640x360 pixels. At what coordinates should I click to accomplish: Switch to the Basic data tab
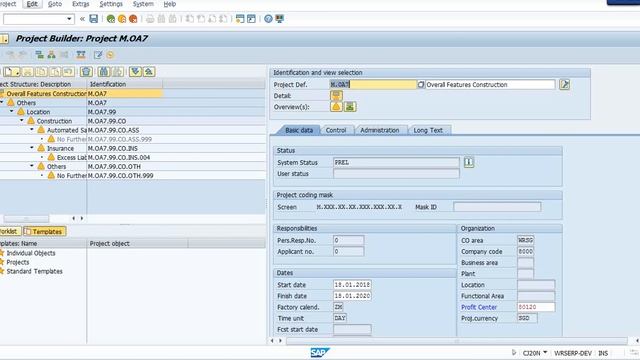coord(299,130)
